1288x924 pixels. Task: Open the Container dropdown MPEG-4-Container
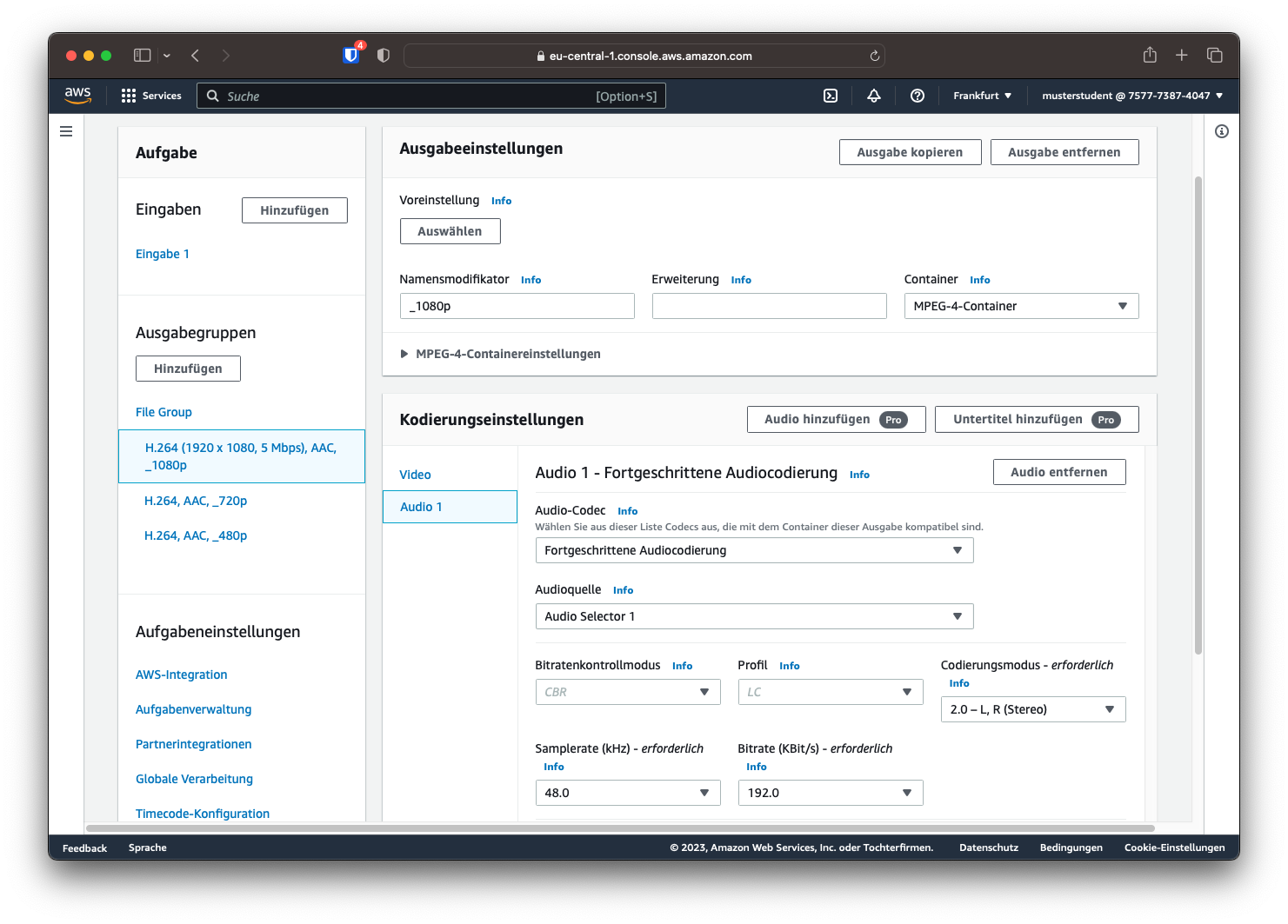tap(1021, 306)
